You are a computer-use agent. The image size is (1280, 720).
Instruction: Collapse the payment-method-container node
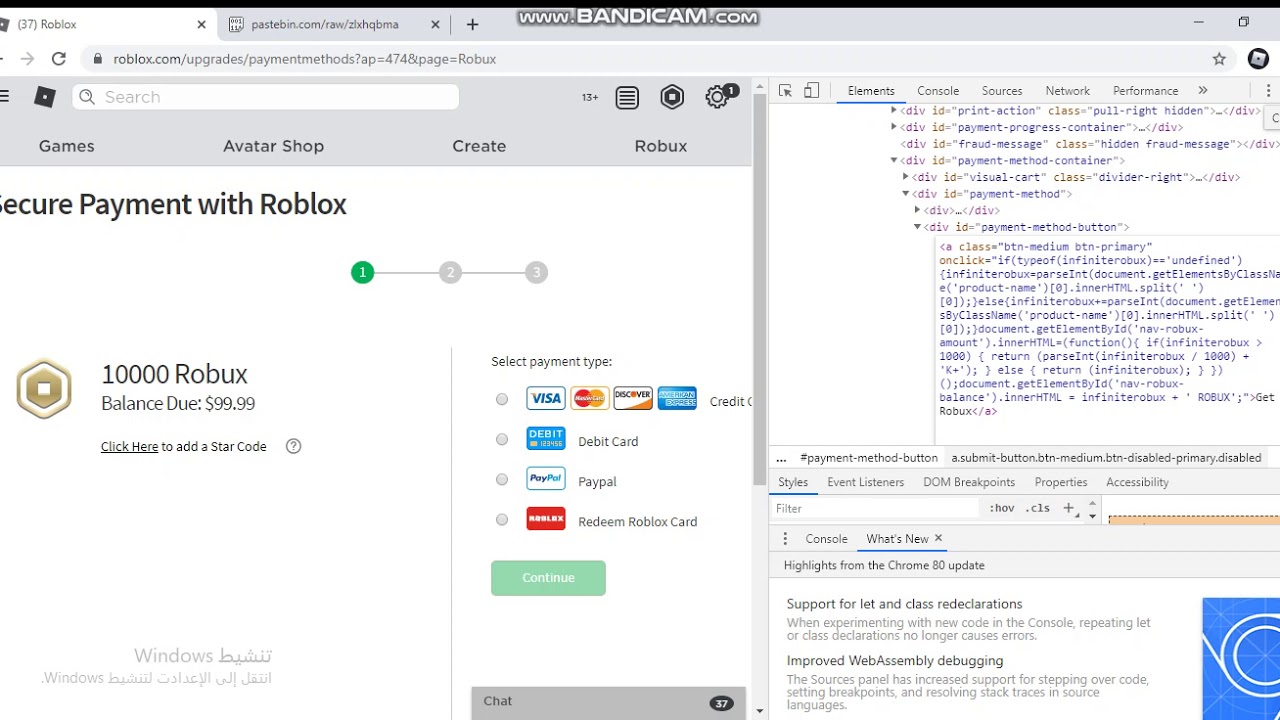point(894,160)
